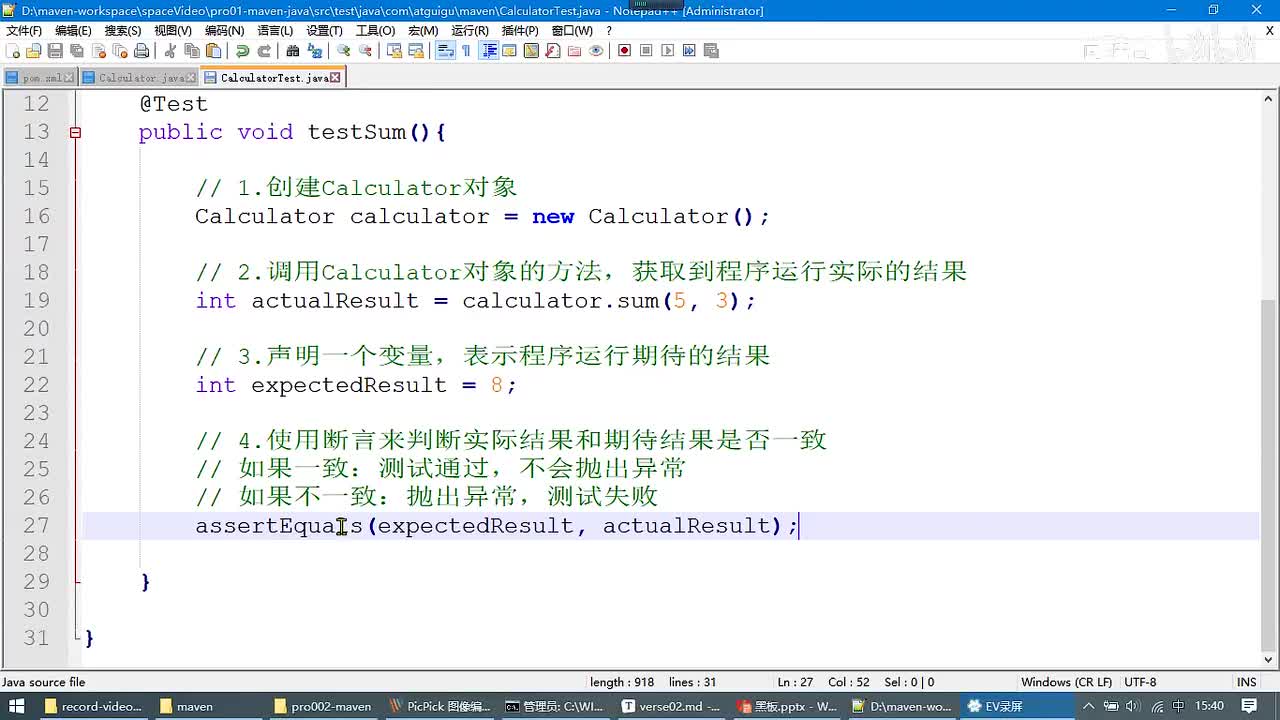
Task: Click the Open file toolbar icon
Action: (x=34, y=51)
